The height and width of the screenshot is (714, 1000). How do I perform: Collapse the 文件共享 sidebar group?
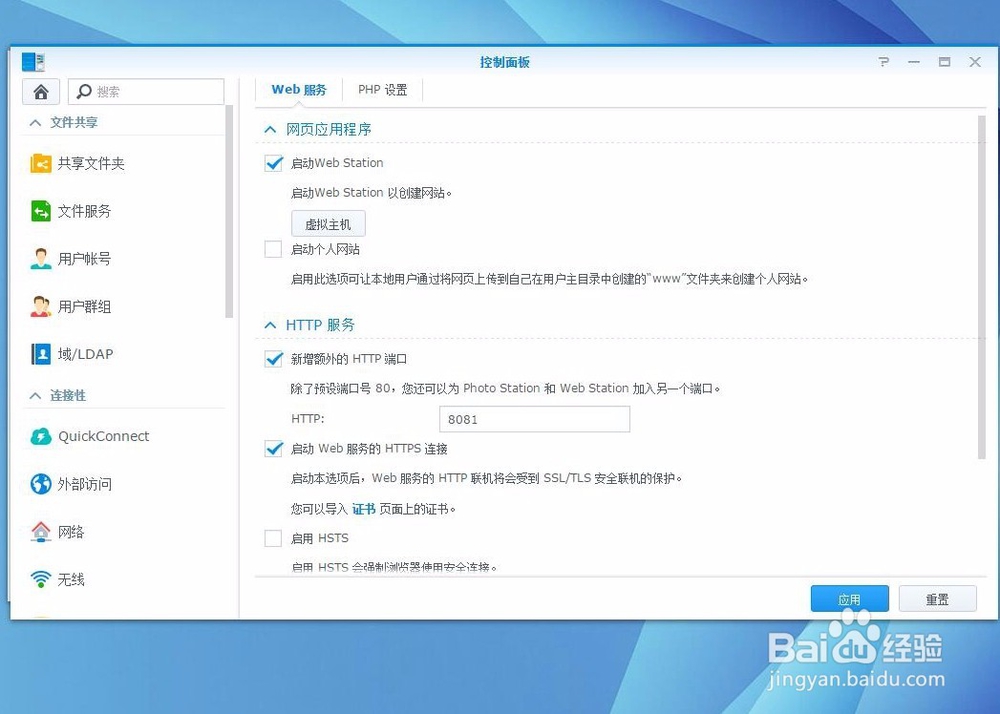click(33, 122)
